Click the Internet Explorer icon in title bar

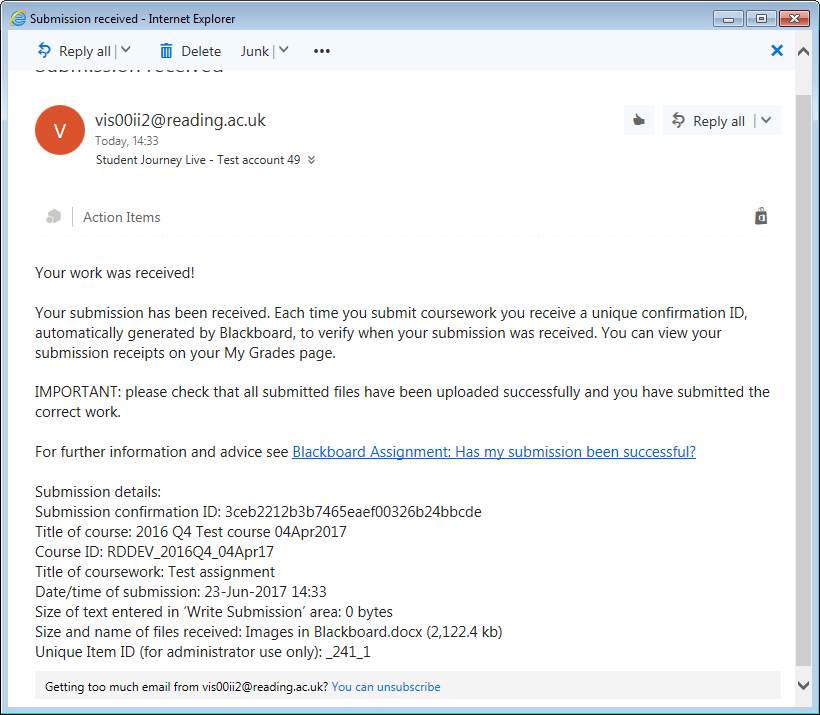tap(17, 18)
